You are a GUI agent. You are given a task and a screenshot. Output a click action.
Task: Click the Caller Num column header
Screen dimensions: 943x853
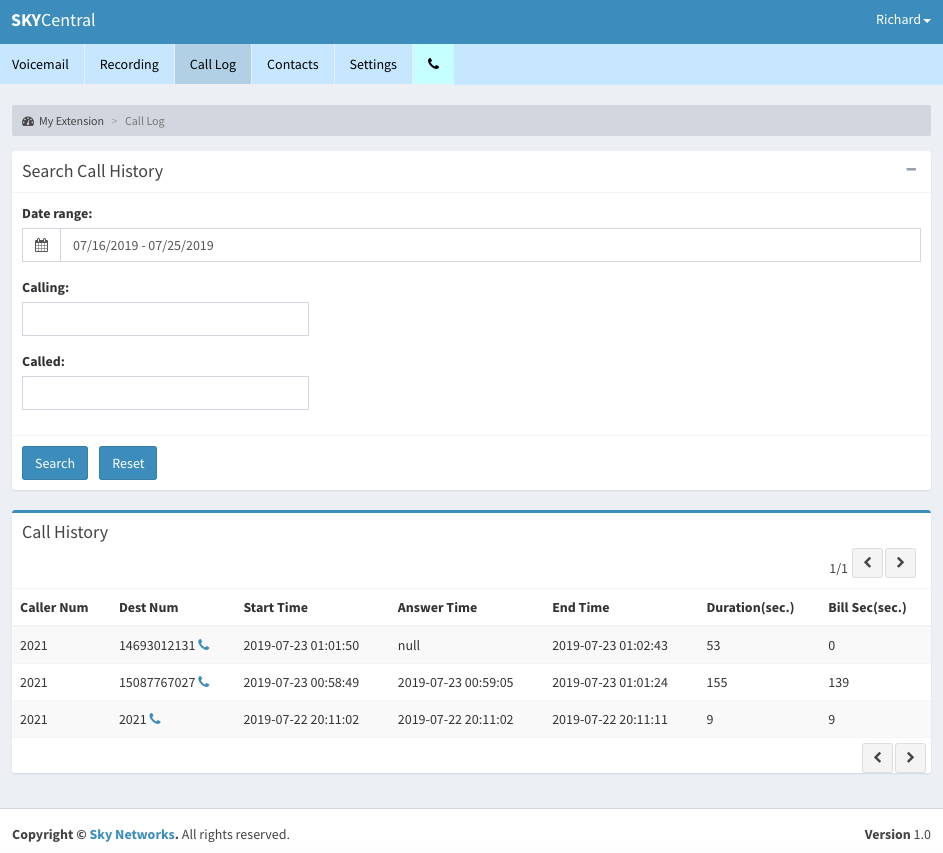[x=54, y=608]
